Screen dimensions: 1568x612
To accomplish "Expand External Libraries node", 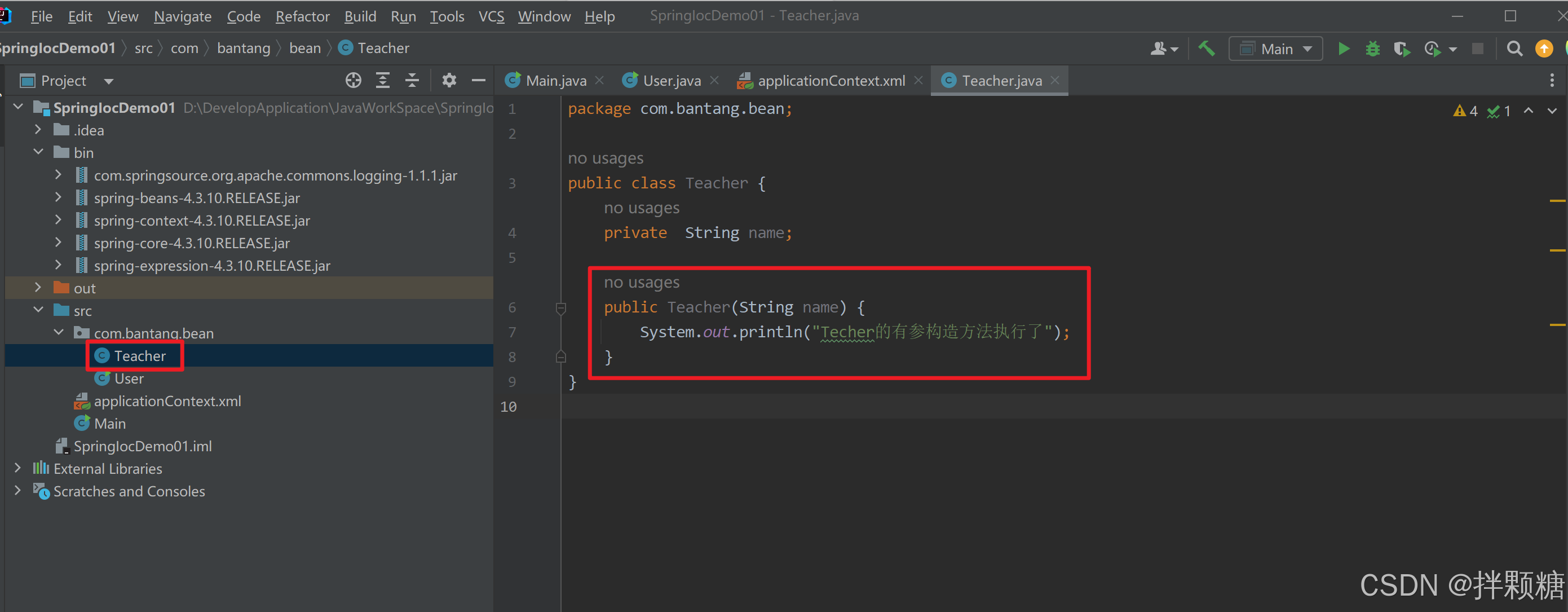I will [x=17, y=468].
